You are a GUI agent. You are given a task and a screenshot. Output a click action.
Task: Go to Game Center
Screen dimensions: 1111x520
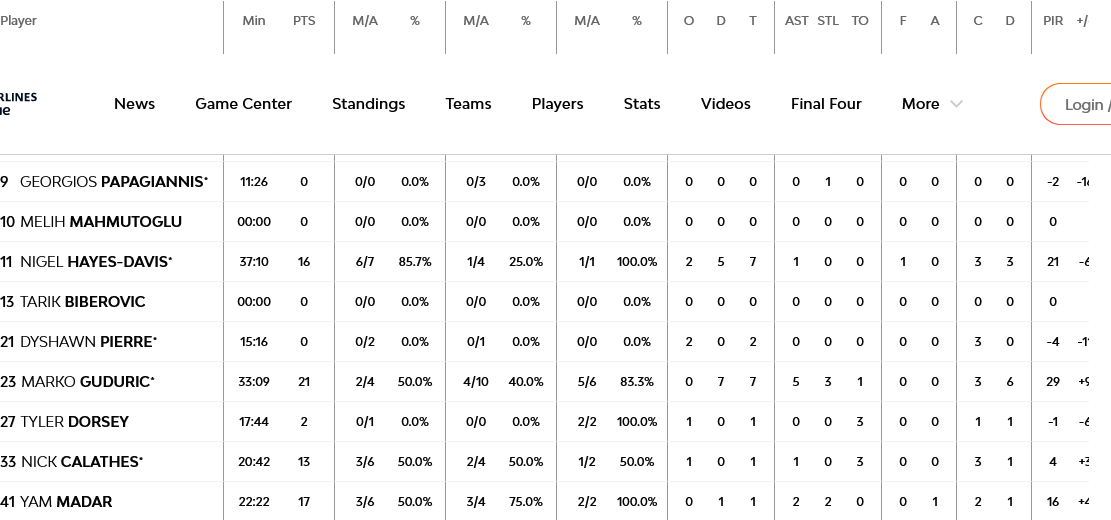coord(243,104)
